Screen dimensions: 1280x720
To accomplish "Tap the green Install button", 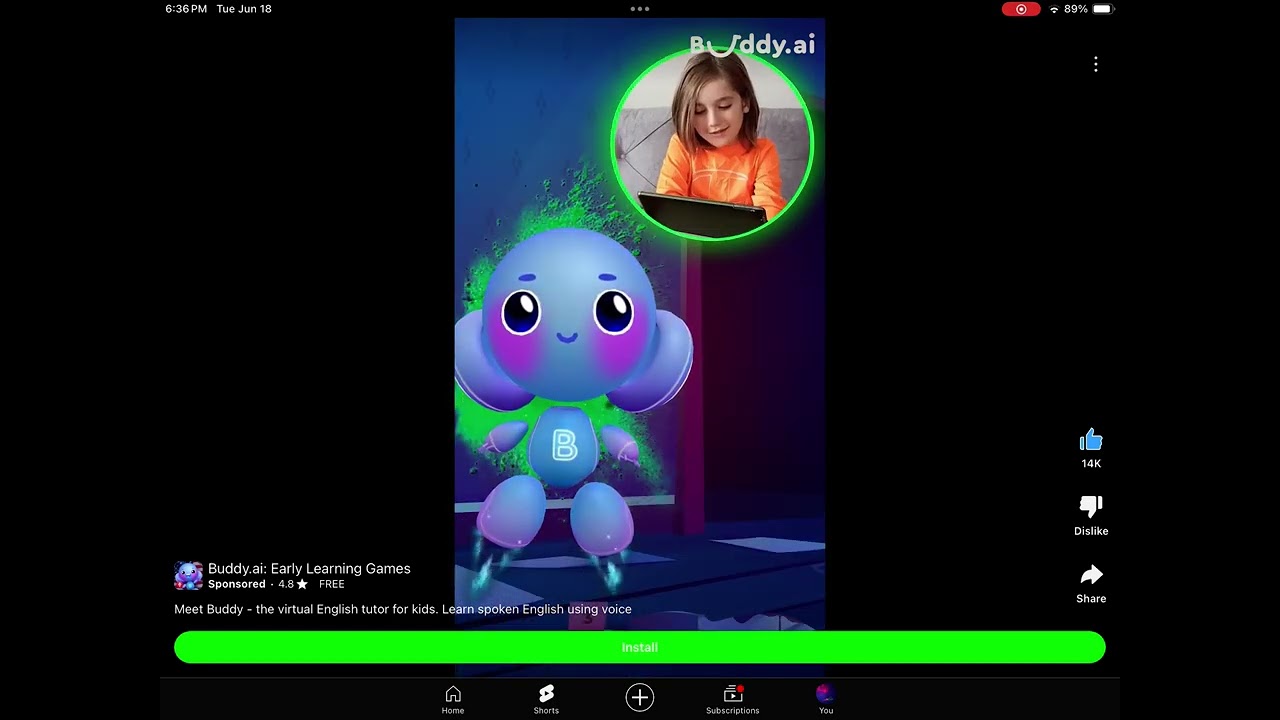I will click(640, 647).
